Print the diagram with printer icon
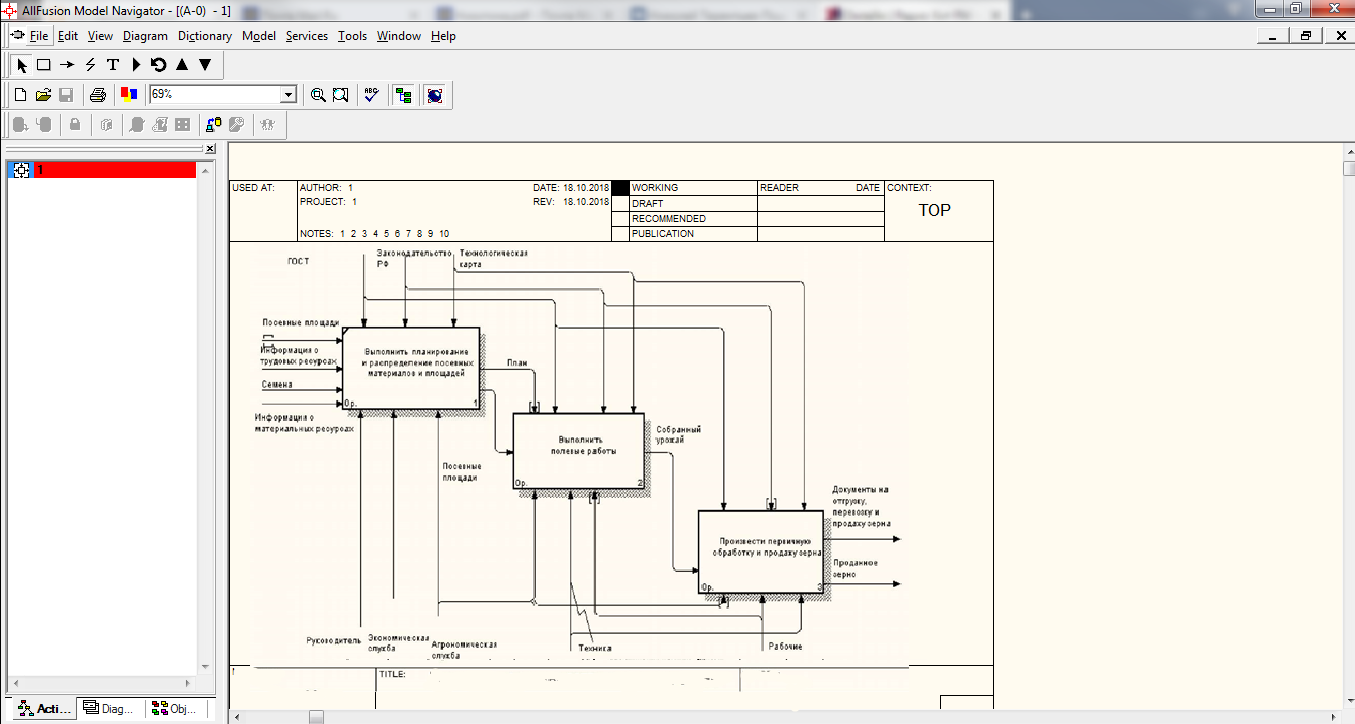 click(97, 95)
